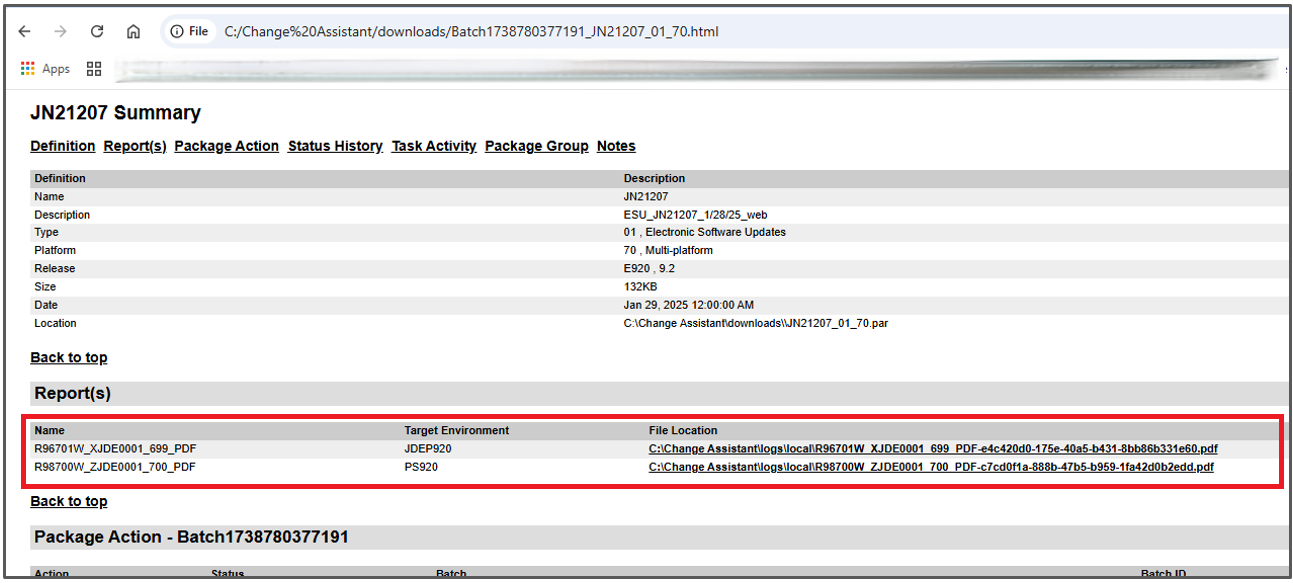The image size is (1293, 583).
Task: Open the Definition section link
Action: click(62, 146)
